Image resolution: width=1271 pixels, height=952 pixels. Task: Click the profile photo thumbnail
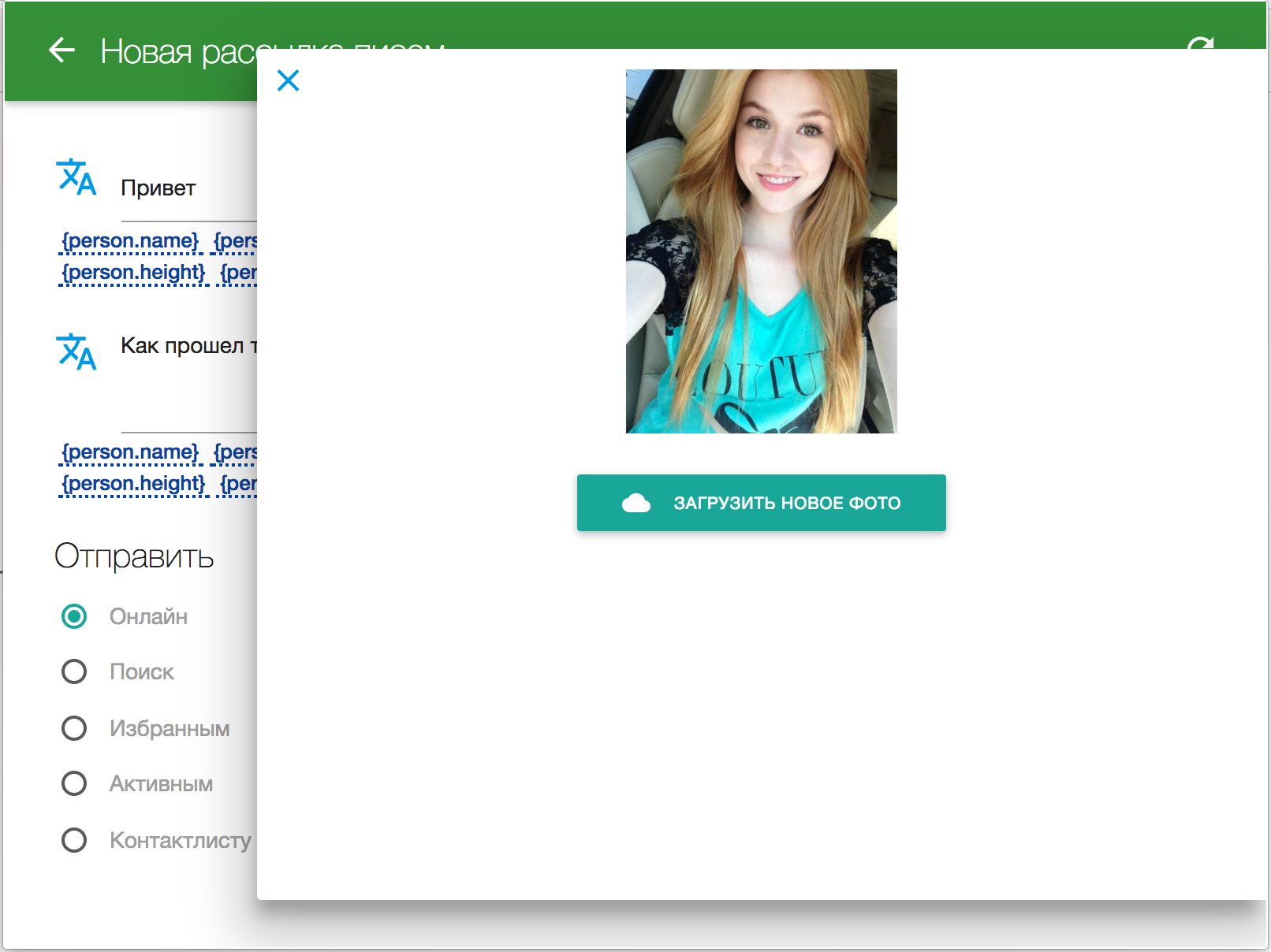coord(762,251)
